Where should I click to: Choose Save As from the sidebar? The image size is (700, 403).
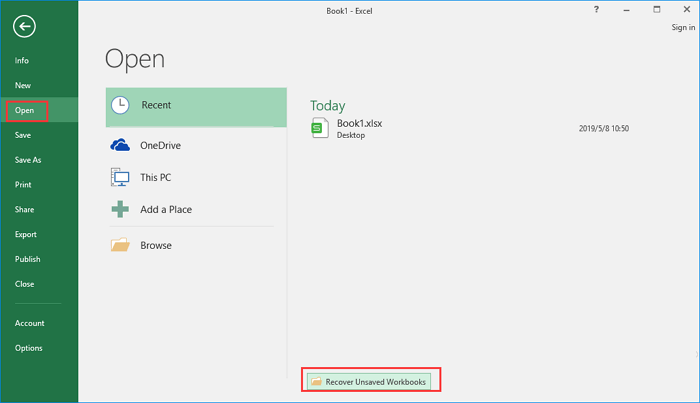click(x=28, y=160)
